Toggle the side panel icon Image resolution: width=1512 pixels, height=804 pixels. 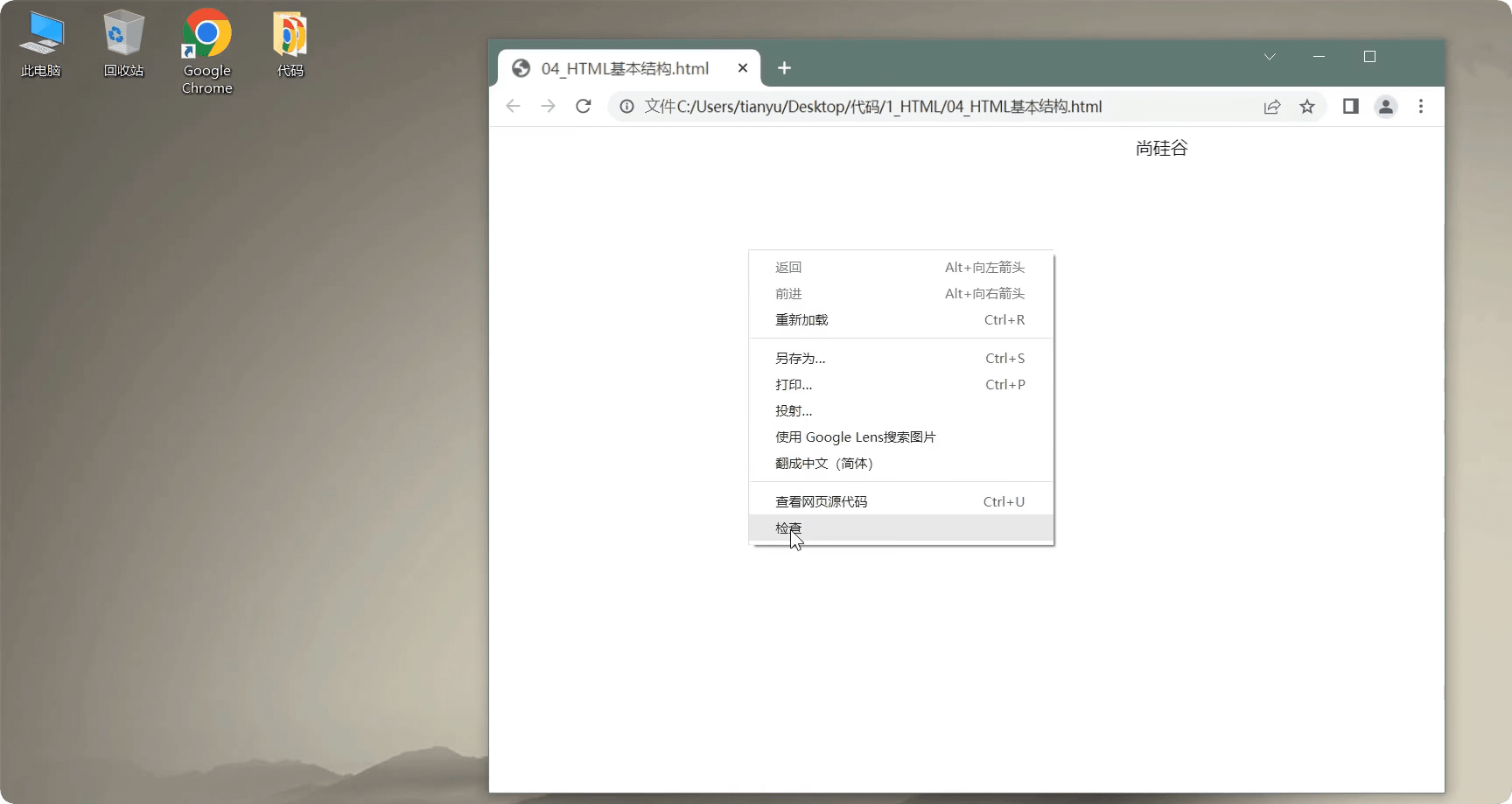[1351, 107]
